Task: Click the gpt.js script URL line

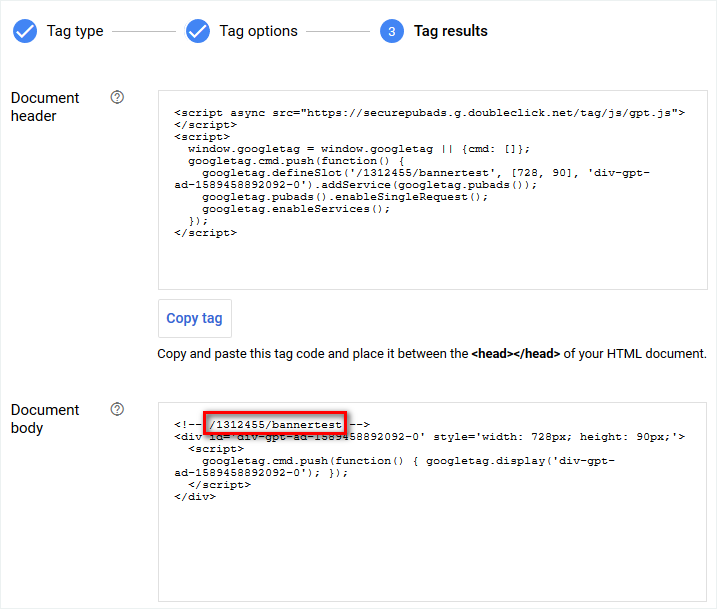Action: coord(429,113)
